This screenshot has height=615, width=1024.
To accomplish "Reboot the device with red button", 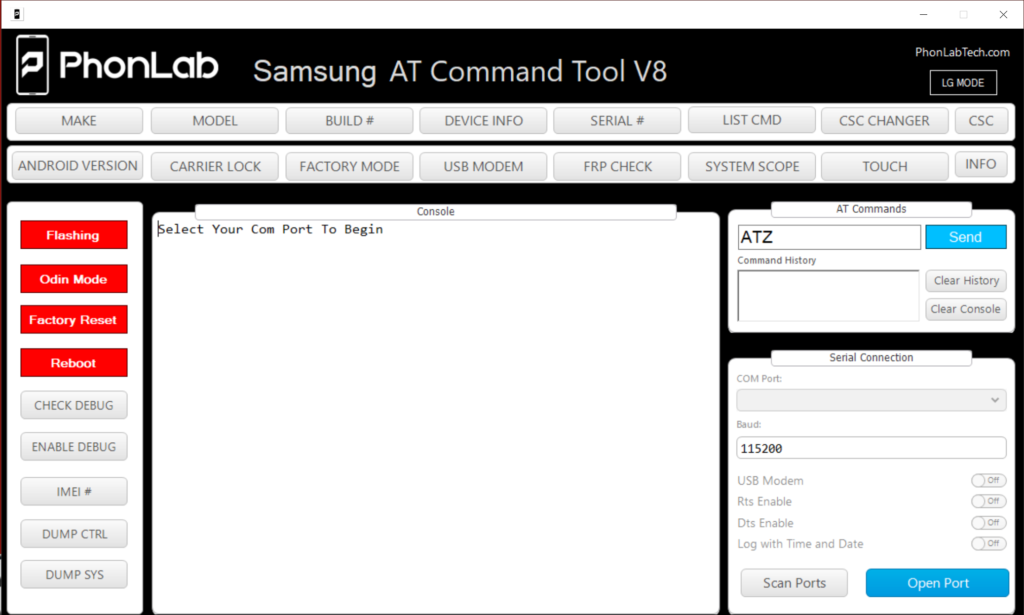I will [74, 363].
